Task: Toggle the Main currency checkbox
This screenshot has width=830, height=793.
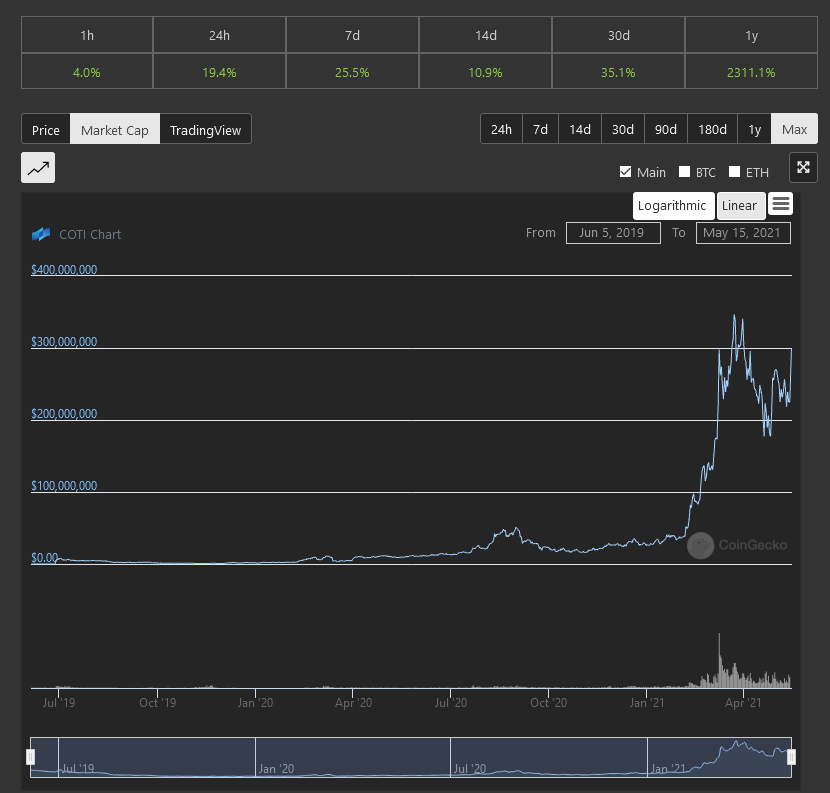Action: tap(625, 172)
